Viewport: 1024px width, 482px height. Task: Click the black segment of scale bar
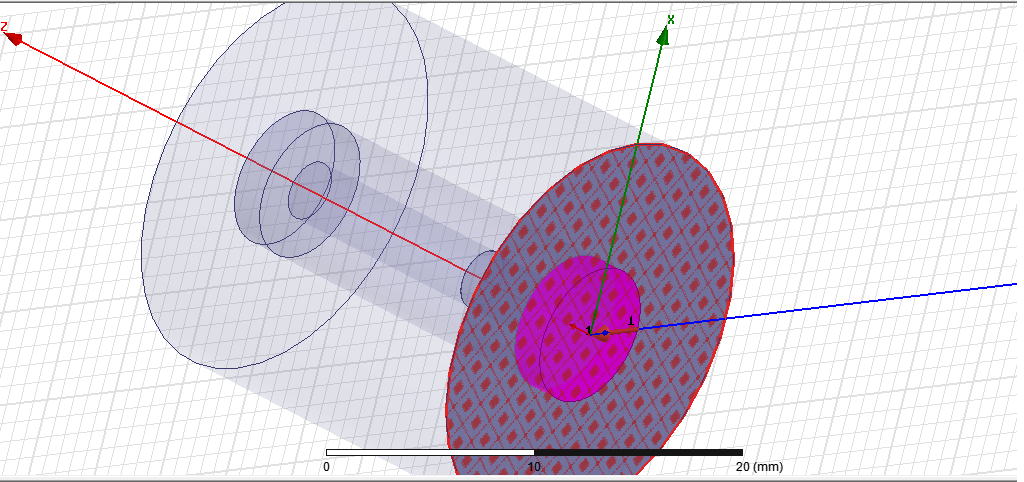click(638, 453)
